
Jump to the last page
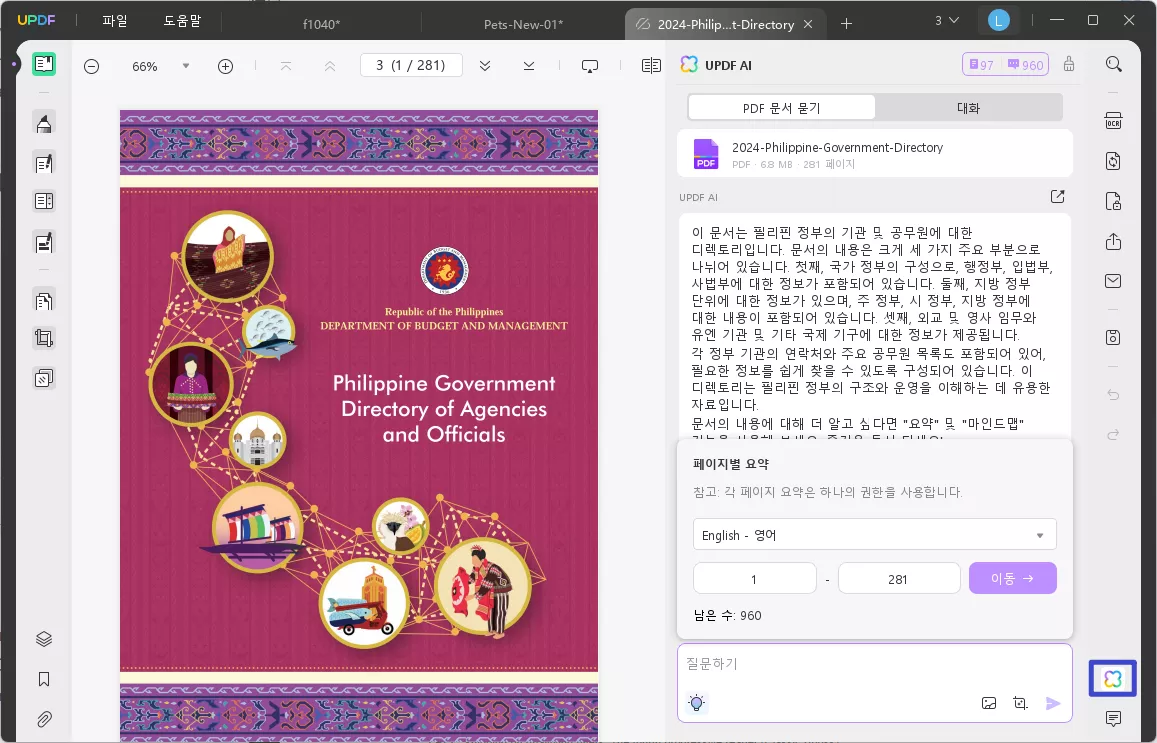[528, 66]
